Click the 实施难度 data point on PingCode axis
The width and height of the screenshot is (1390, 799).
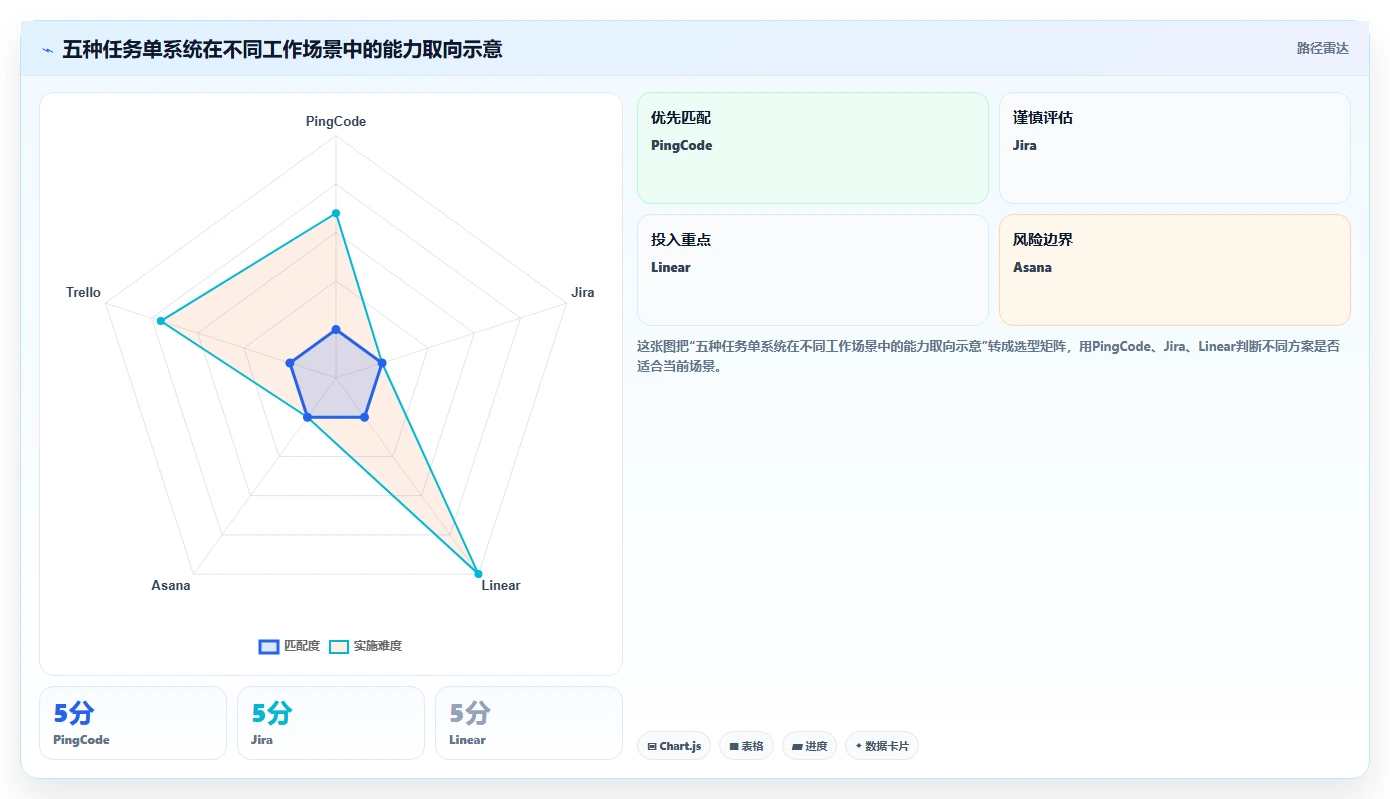pos(336,213)
